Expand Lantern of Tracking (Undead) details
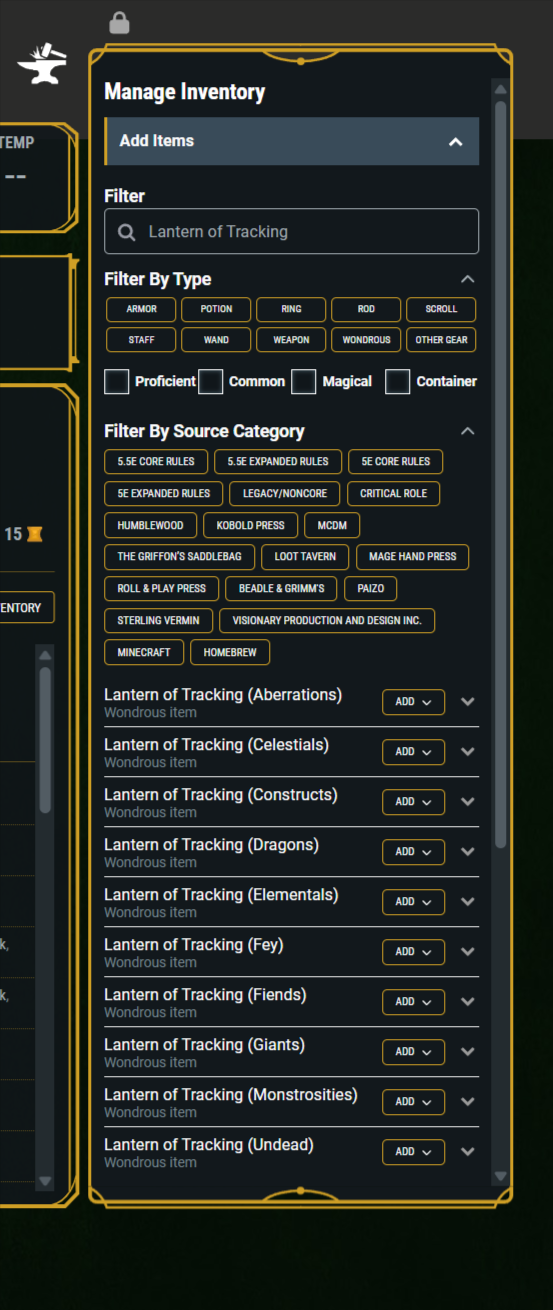 pos(467,1152)
